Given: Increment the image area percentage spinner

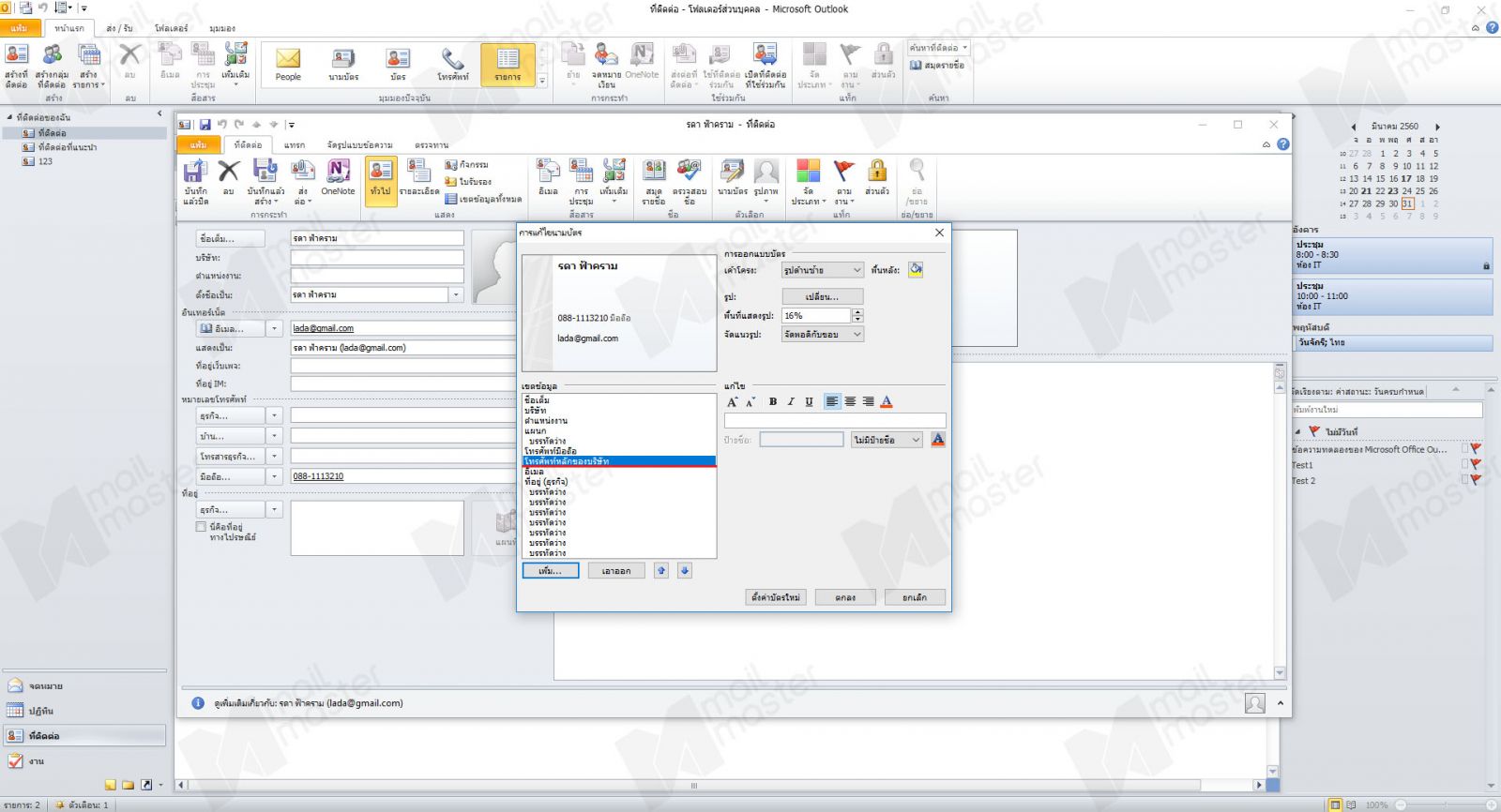Looking at the screenshot, I should coord(857,312).
